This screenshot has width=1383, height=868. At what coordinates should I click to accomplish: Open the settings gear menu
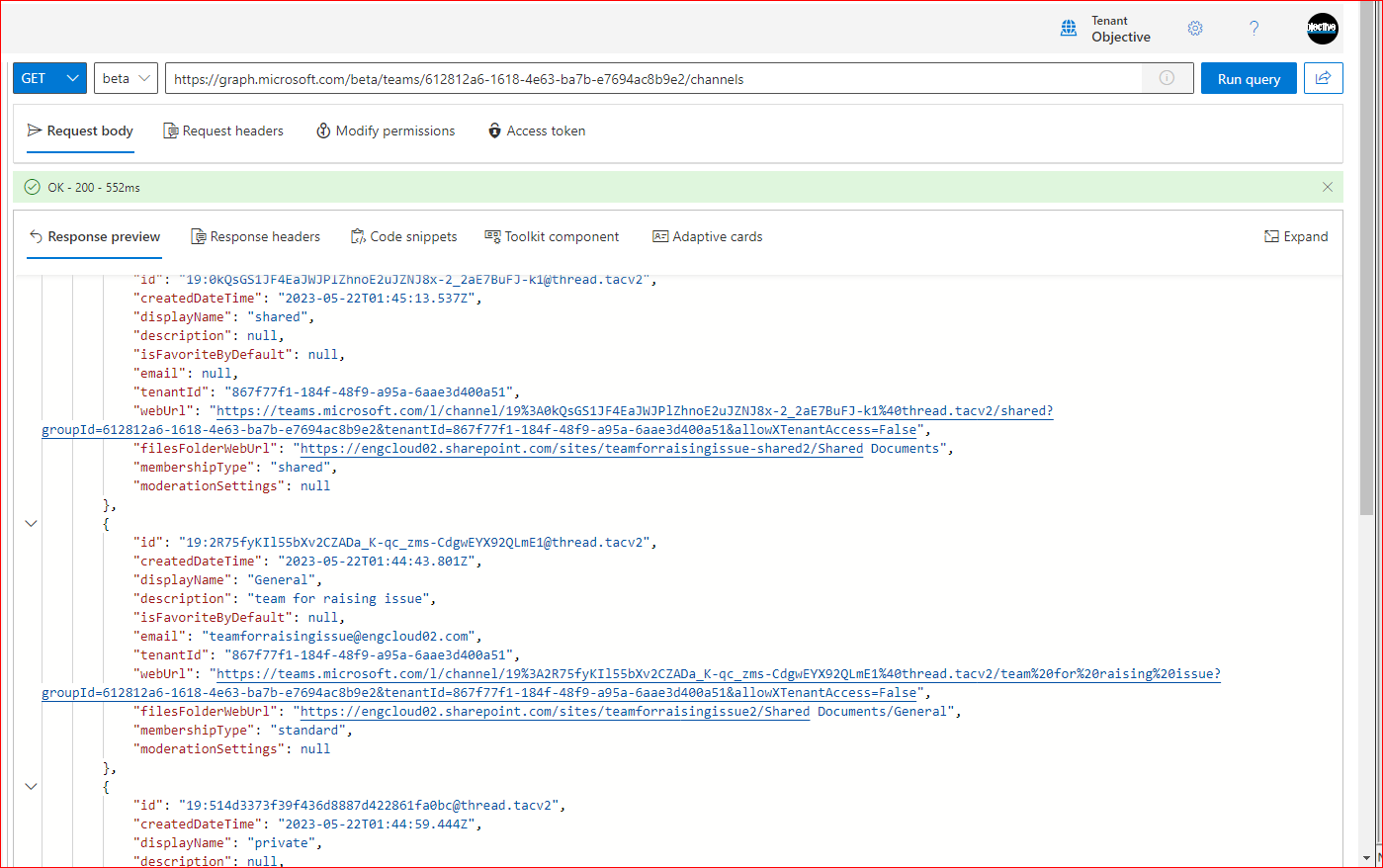pyautogui.click(x=1194, y=29)
